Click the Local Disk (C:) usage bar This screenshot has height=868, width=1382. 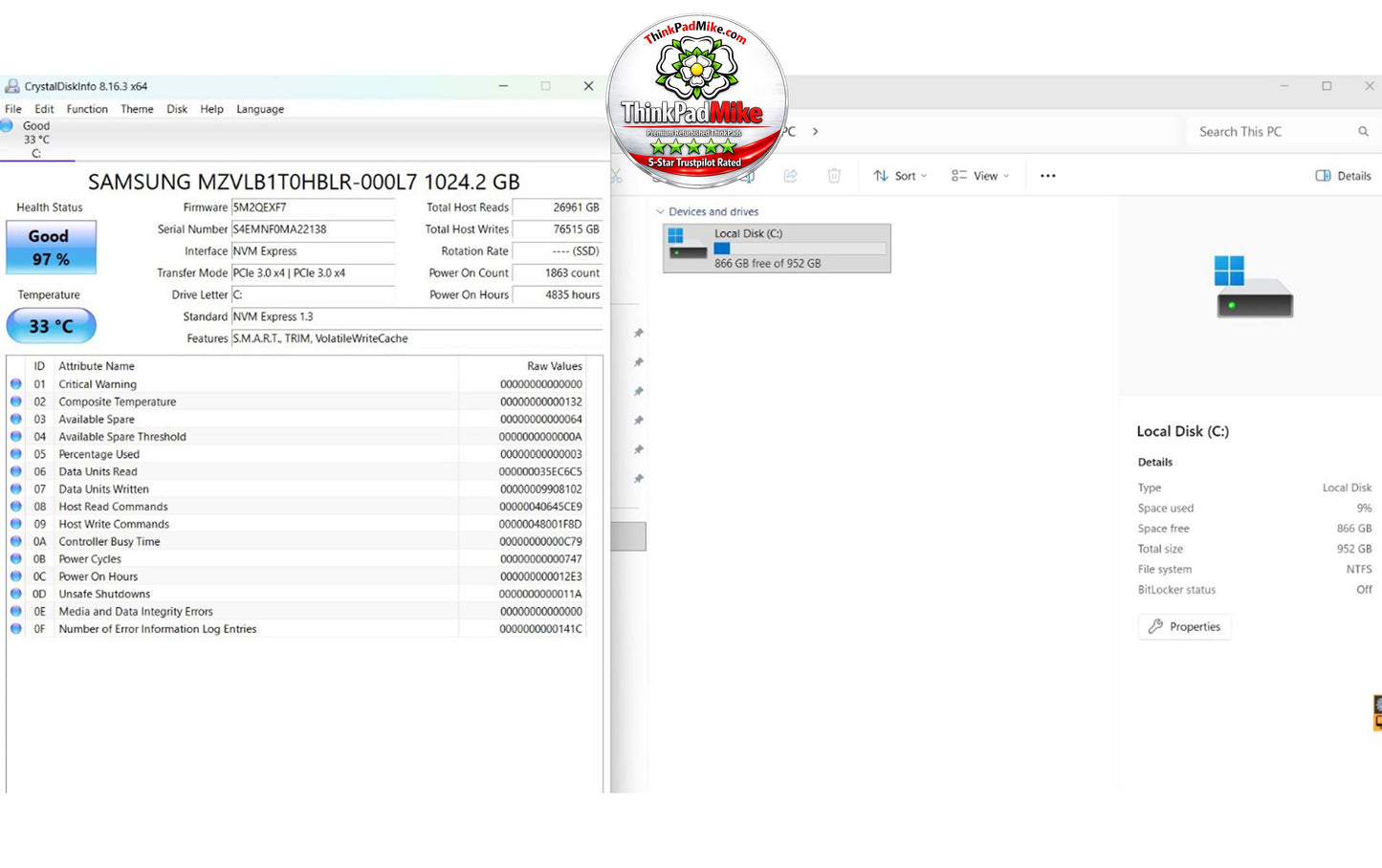(800, 249)
